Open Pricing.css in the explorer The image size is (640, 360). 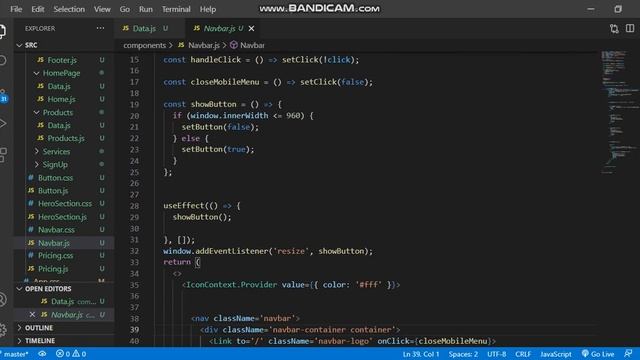(x=56, y=256)
